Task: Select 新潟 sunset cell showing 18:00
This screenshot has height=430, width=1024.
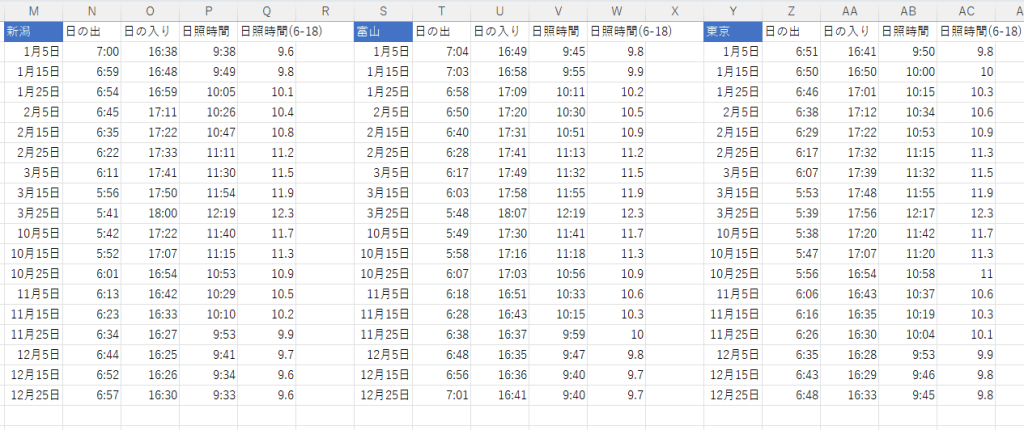Action: [x=151, y=213]
